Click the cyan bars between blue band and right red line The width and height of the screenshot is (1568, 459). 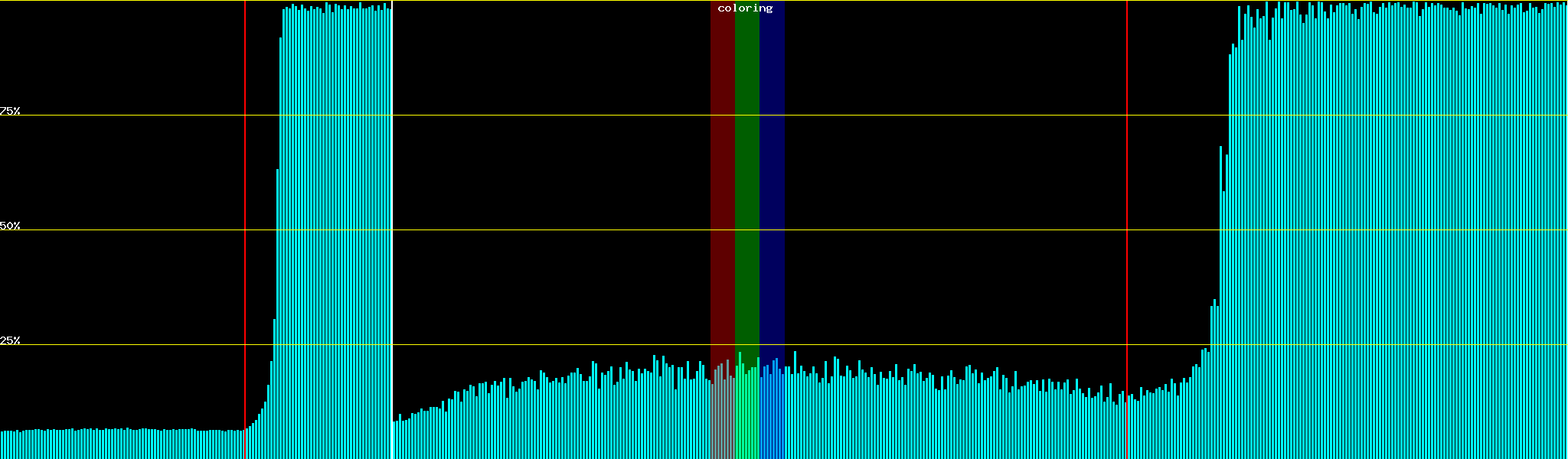click(957, 421)
